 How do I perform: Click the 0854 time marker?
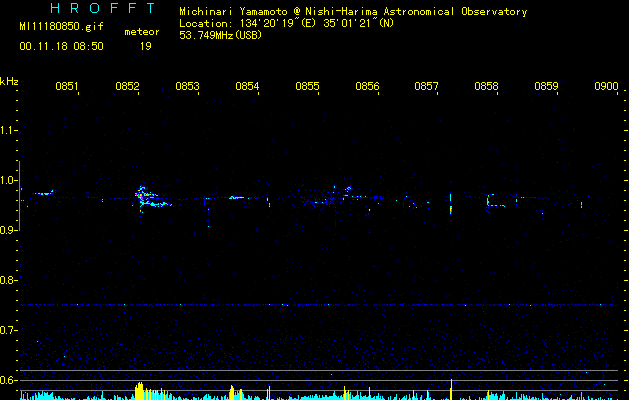point(247,86)
